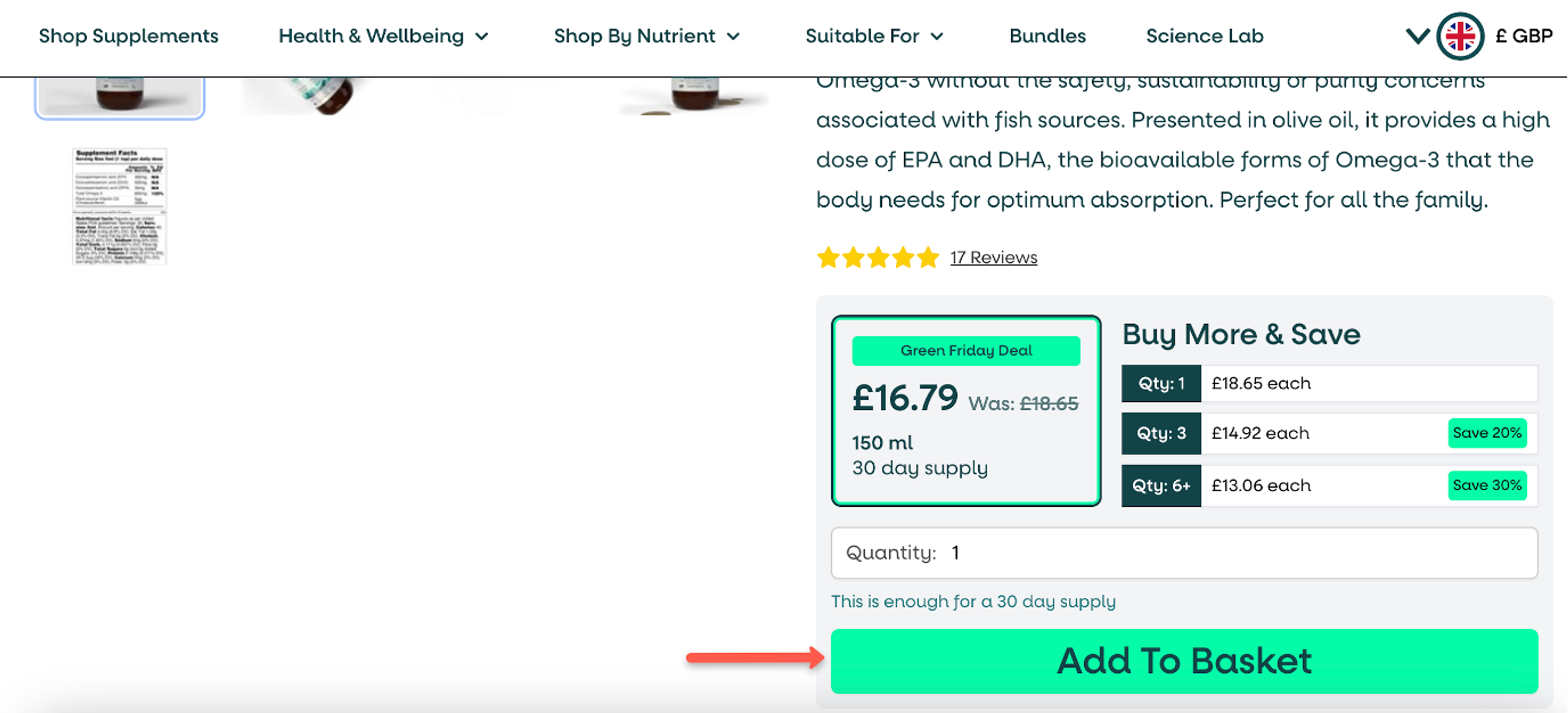The height and width of the screenshot is (713, 1568).
Task: Expand the Health & Wellbeing menu
Action: coord(383,36)
